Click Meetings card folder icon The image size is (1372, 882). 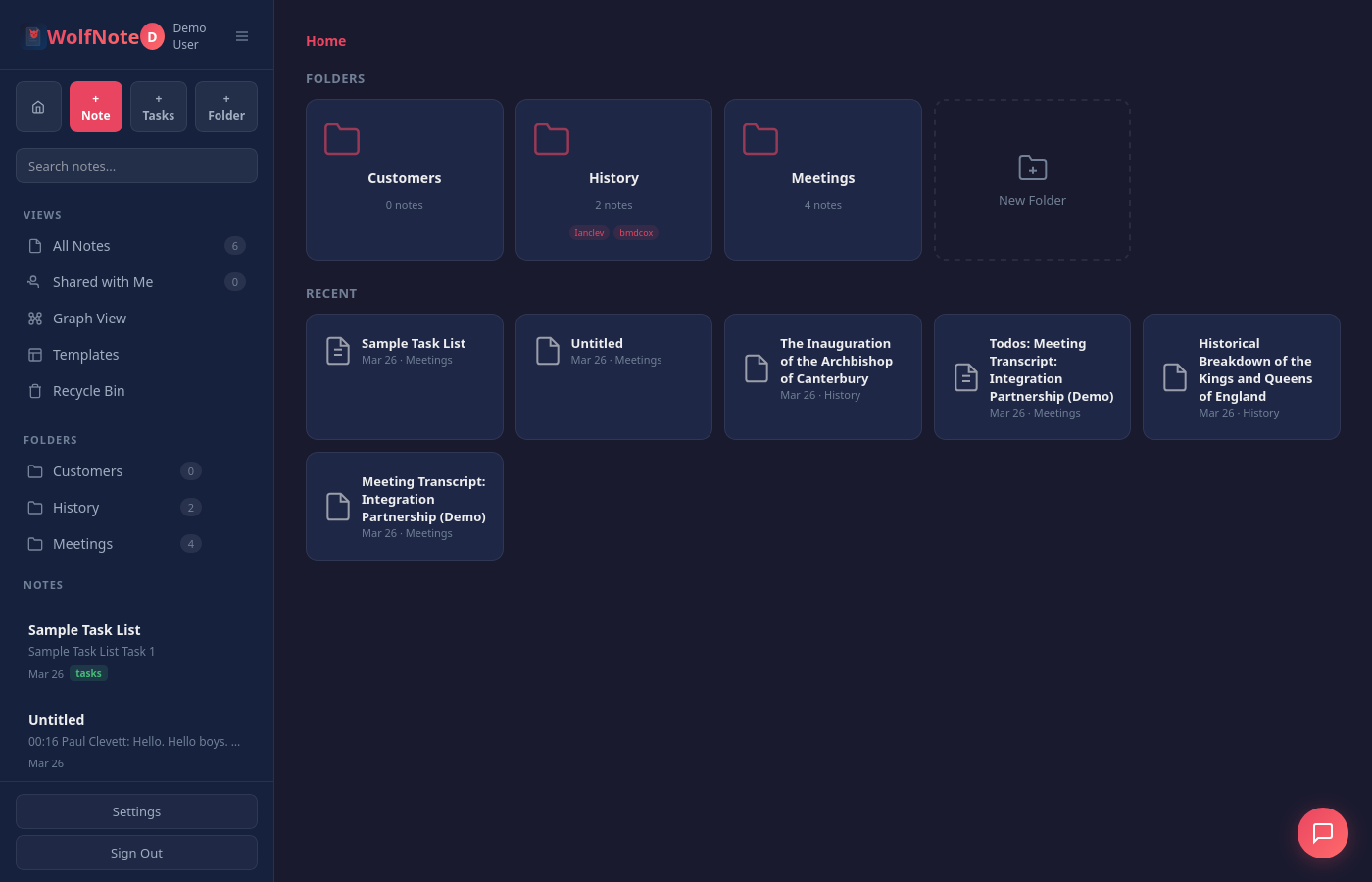coord(760,139)
